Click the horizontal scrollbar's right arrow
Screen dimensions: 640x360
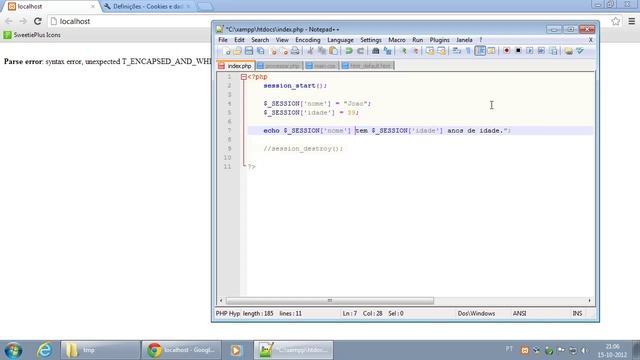[x=589, y=301]
